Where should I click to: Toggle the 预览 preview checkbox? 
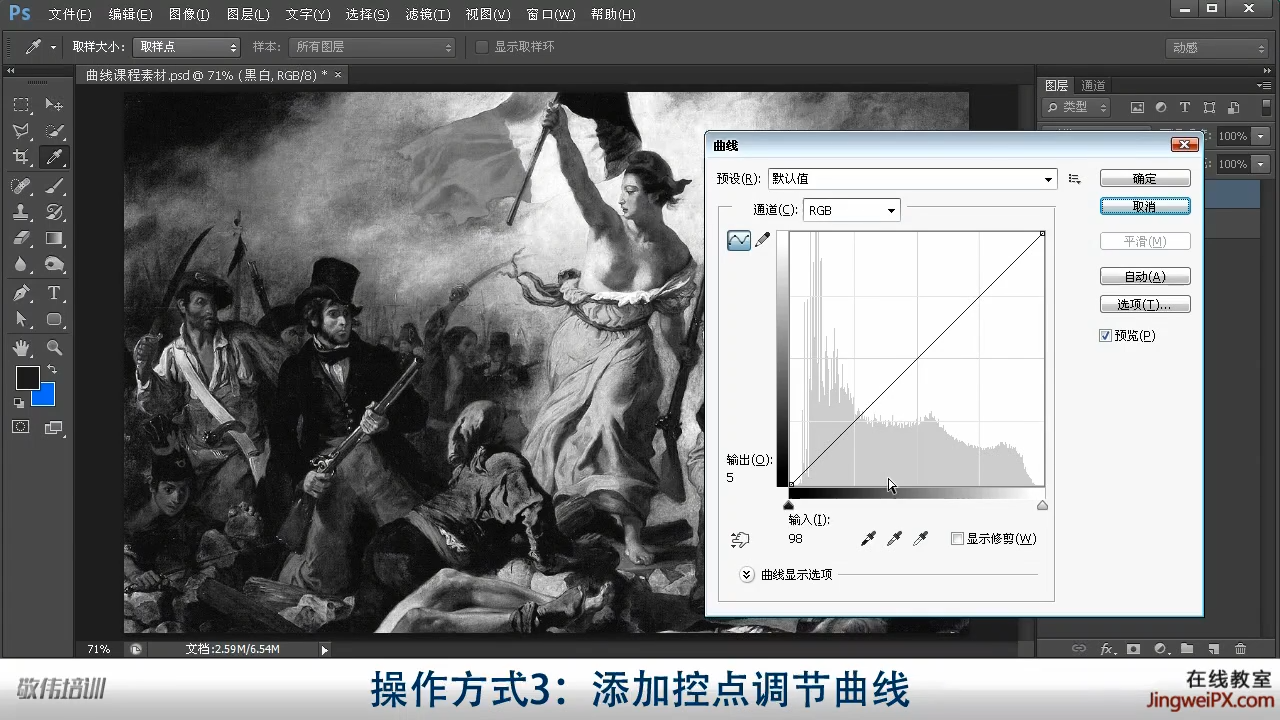click(x=1105, y=336)
